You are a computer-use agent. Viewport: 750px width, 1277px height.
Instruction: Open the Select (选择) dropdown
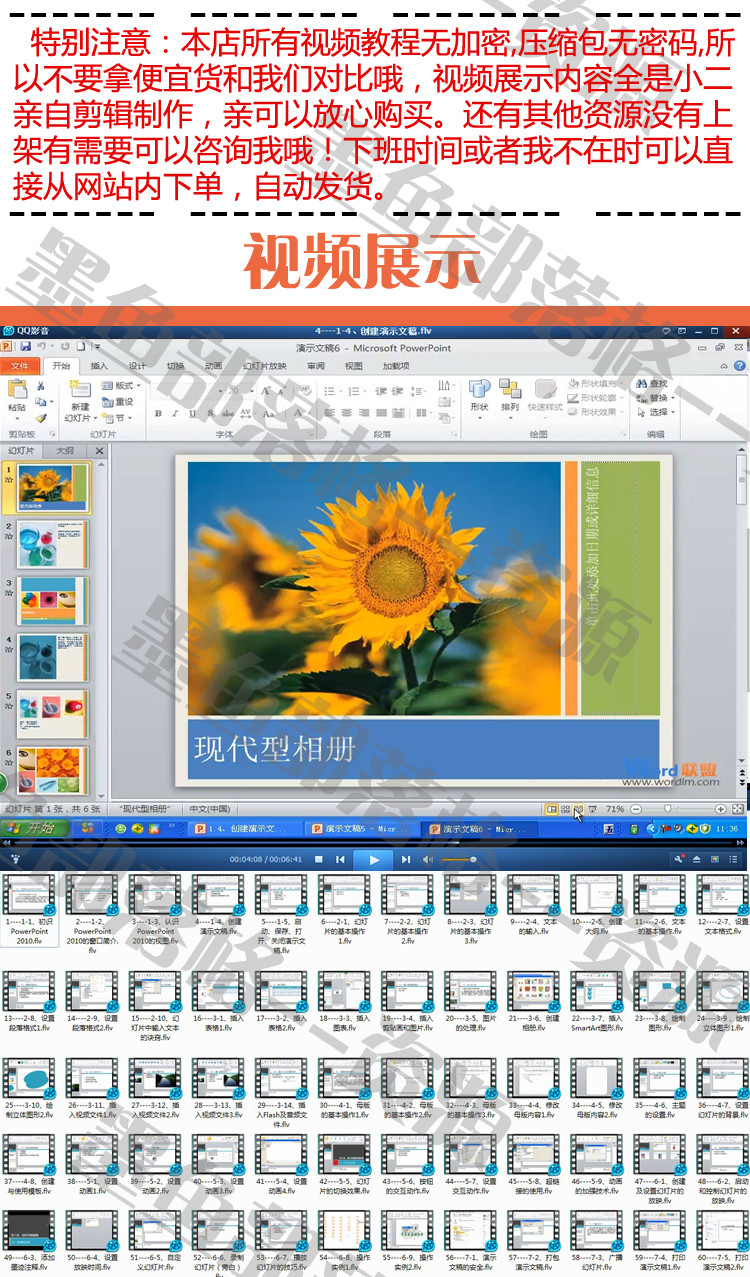click(655, 412)
